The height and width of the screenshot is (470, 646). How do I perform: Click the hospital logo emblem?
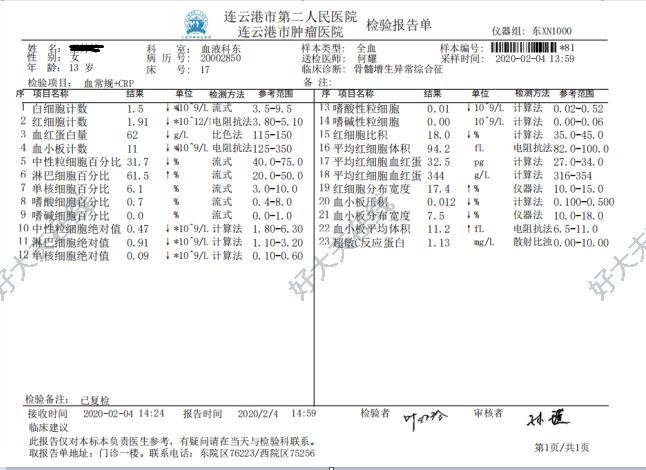coord(196,23)
